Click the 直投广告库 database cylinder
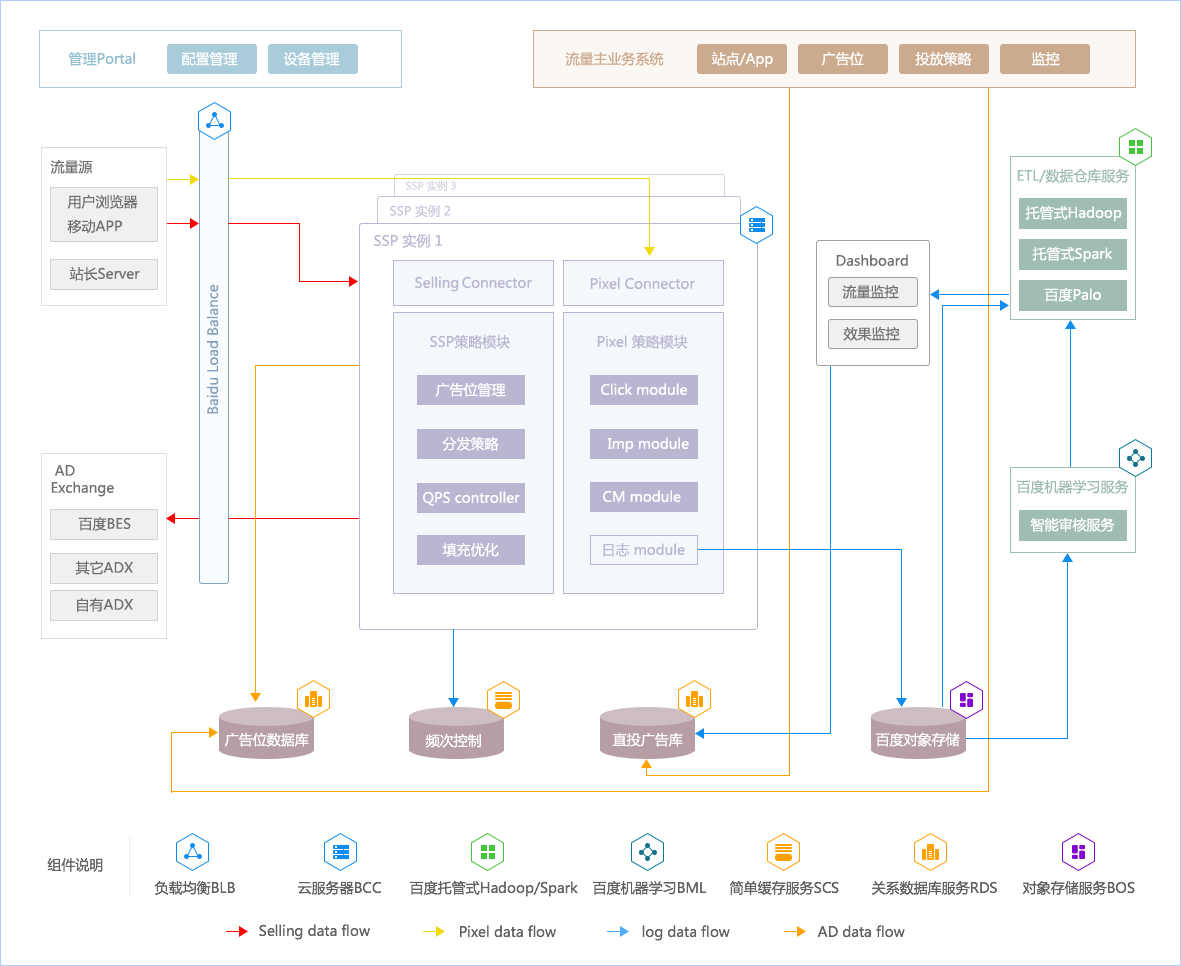 647,733
